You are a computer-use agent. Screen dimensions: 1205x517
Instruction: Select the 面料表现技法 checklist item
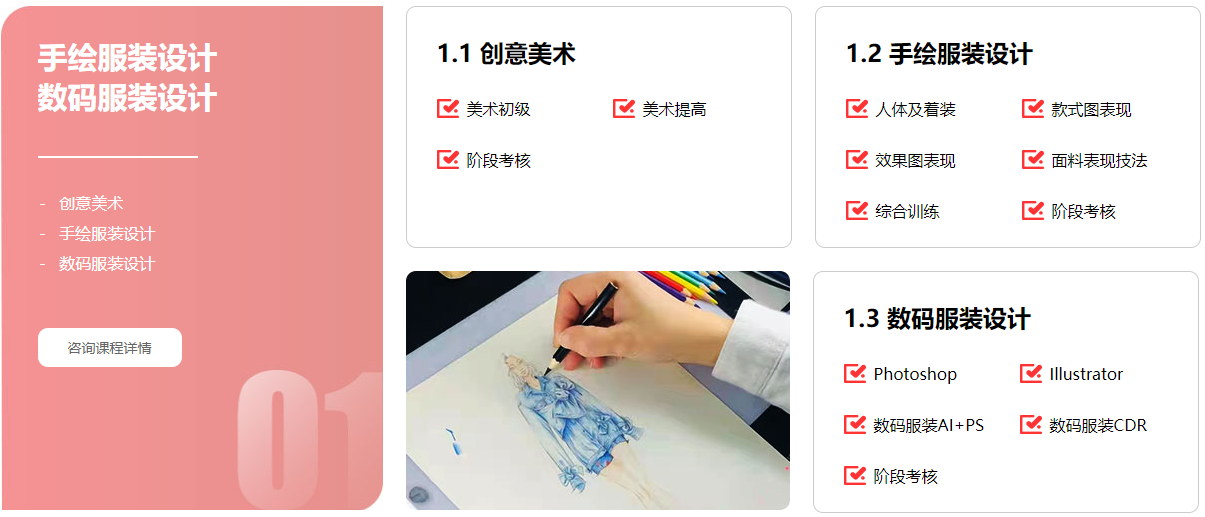pyautogui.click(x=1085, y=160)
